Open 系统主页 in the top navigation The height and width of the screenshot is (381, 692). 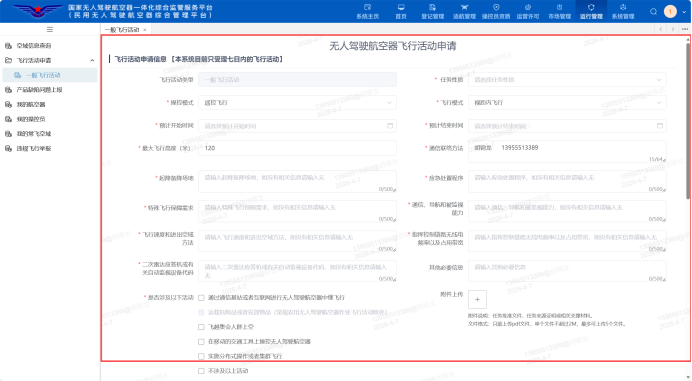(368, 11)
